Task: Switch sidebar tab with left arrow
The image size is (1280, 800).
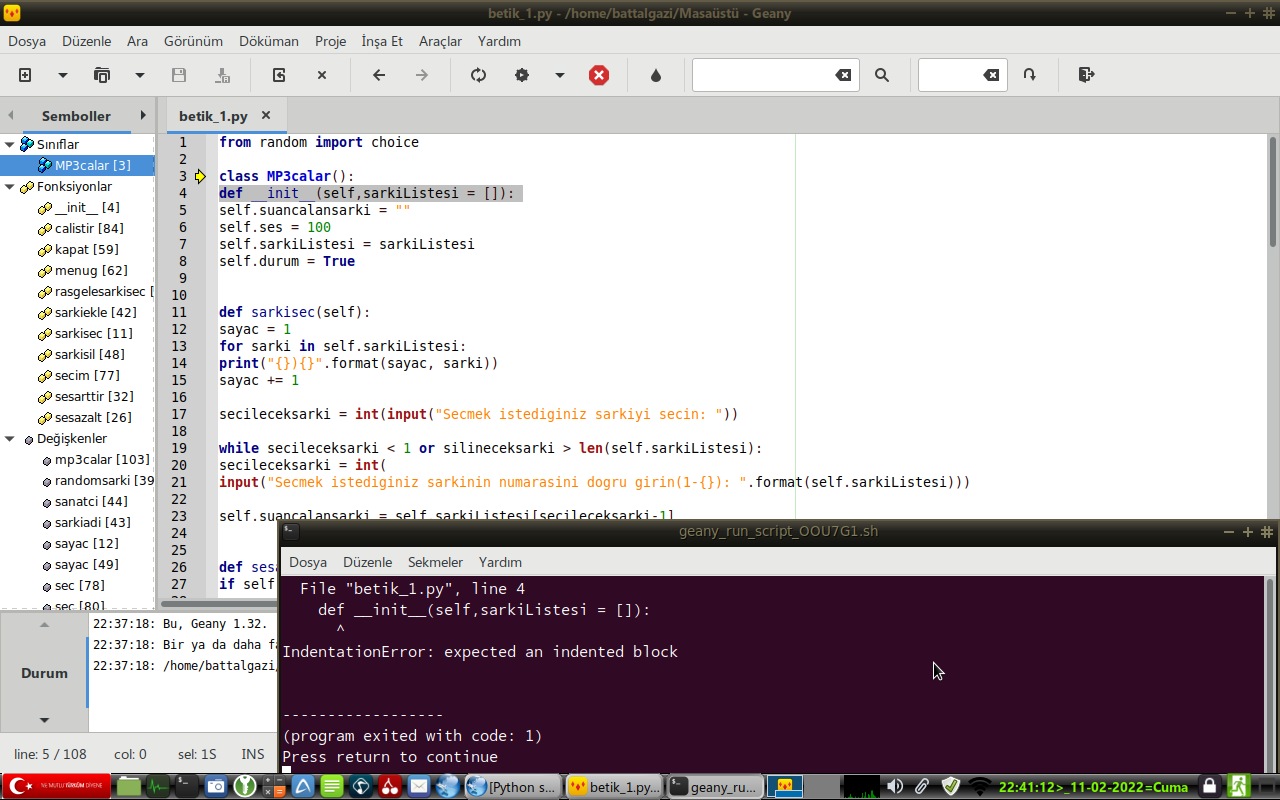Action: tap(10, 115)
